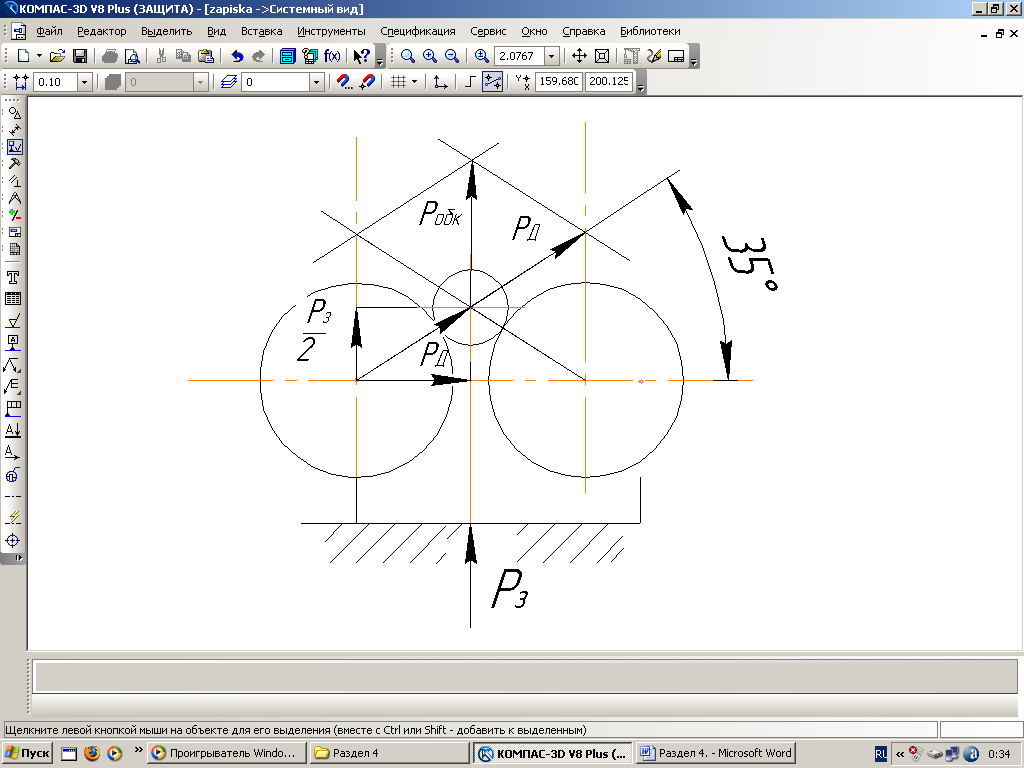Select the pan (move view) cross-arrows icon
Viewport: 1024px width, 768px height.
[579, 56]
